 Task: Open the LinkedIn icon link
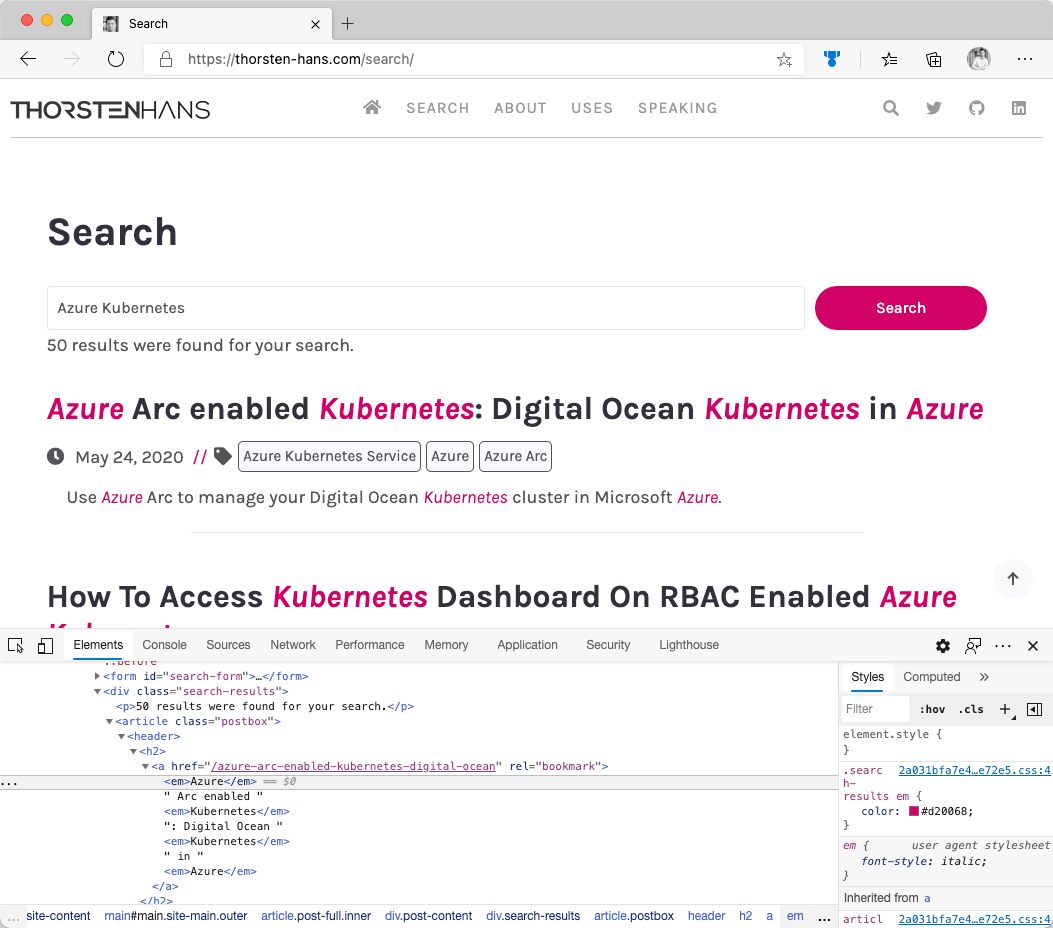[x=1019, y=108]
